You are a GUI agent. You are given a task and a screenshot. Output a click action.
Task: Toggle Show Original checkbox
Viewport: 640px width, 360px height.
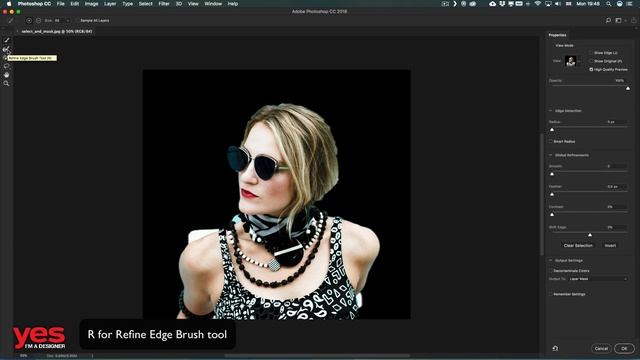tap(591, 61)
